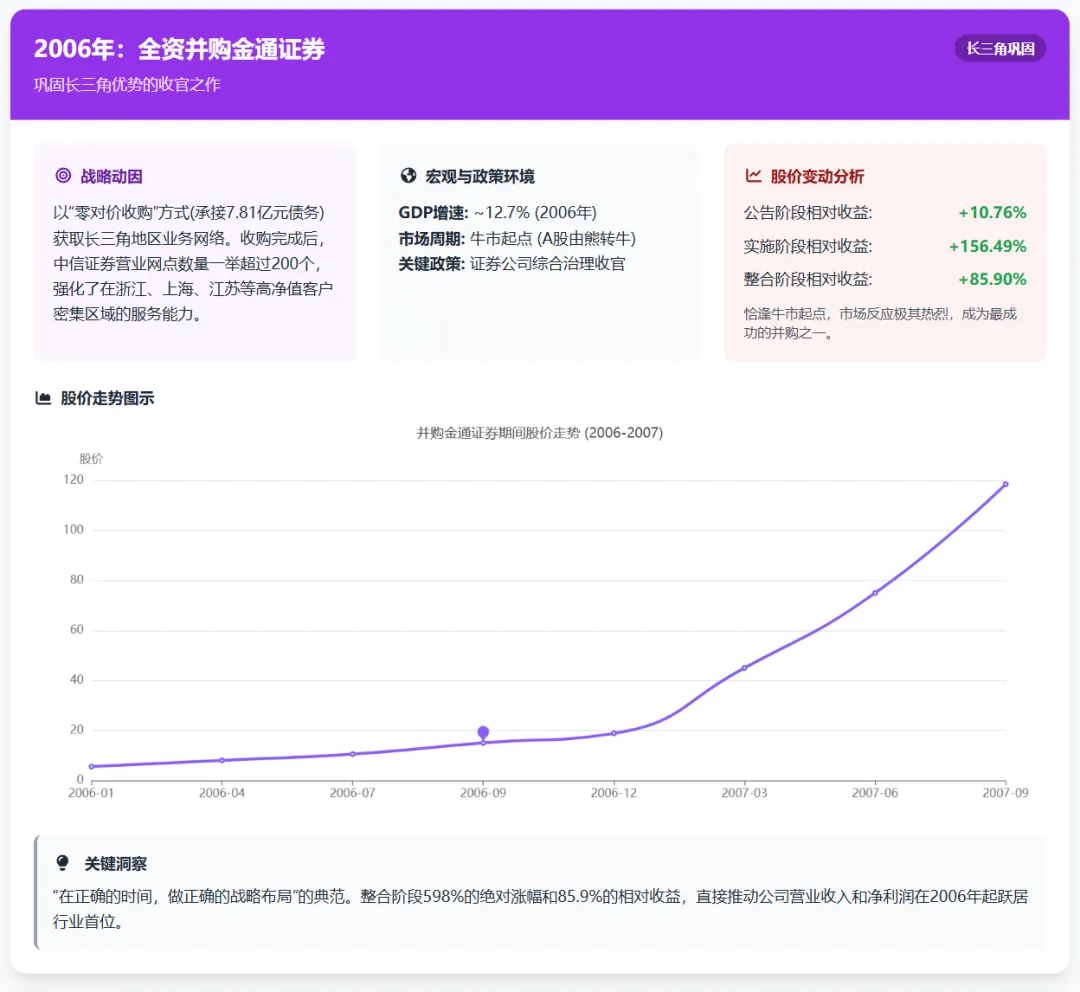The image size is (1080, 992).
Task: Click the area chart icon beside 股价走势图示
Action: click(x=43, y=398)
